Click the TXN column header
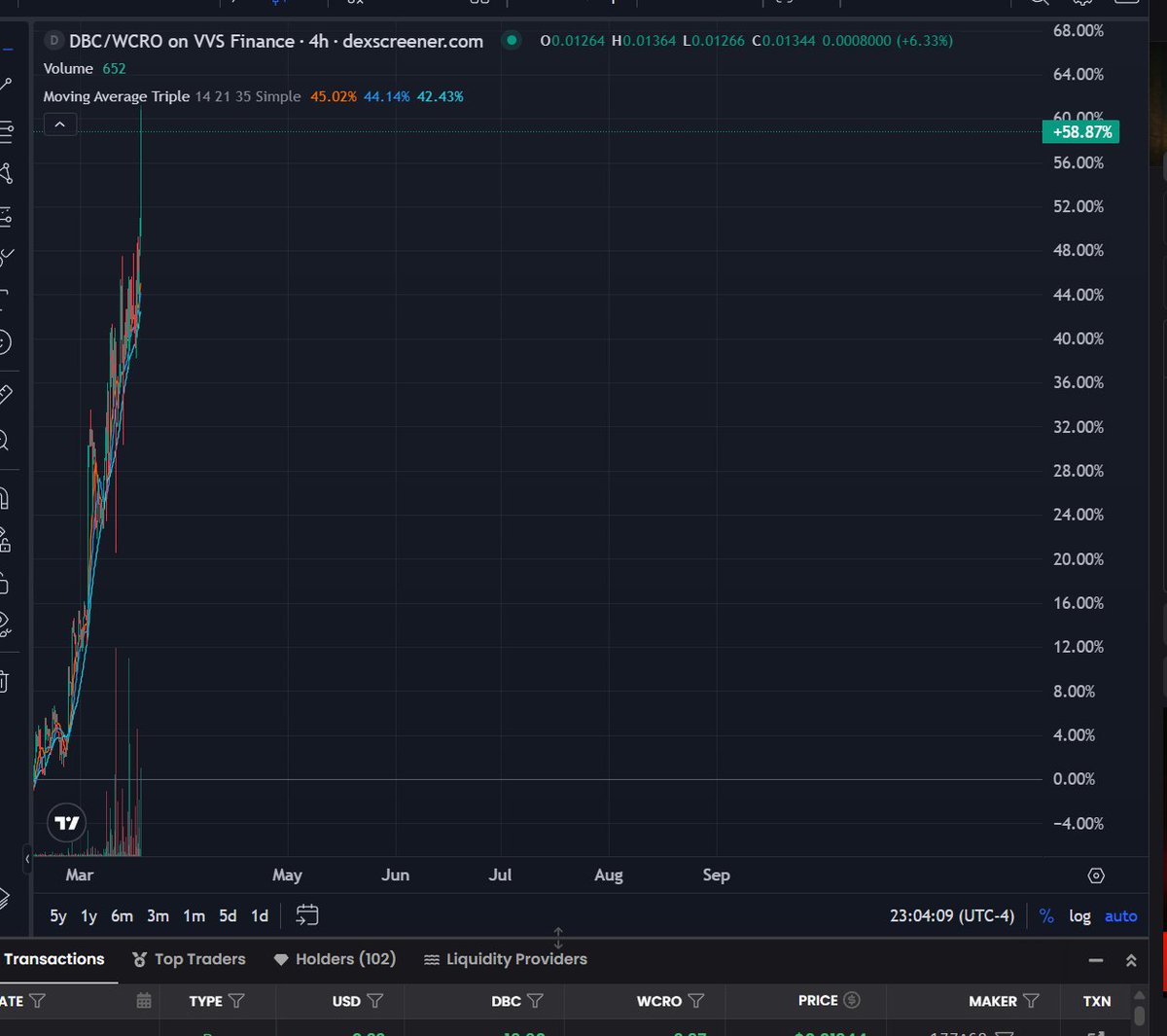Image resolution: width=1167 pixels, height=1036 pixels. 1097,1001
